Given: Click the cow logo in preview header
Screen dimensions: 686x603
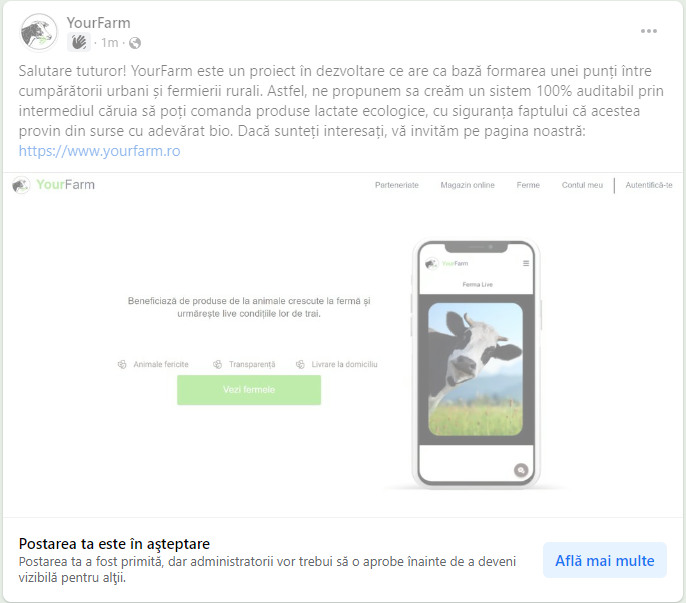Looking at the screenshot, I should click(x=21, y=185).
